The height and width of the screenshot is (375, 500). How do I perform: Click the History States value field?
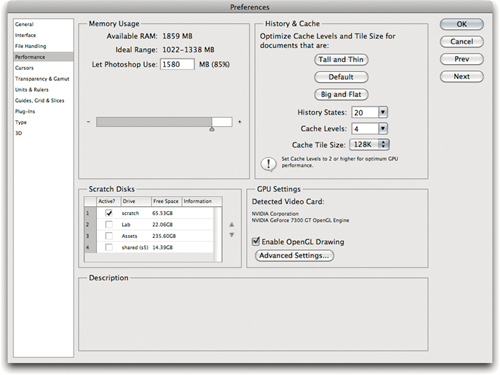pos(365,112)
